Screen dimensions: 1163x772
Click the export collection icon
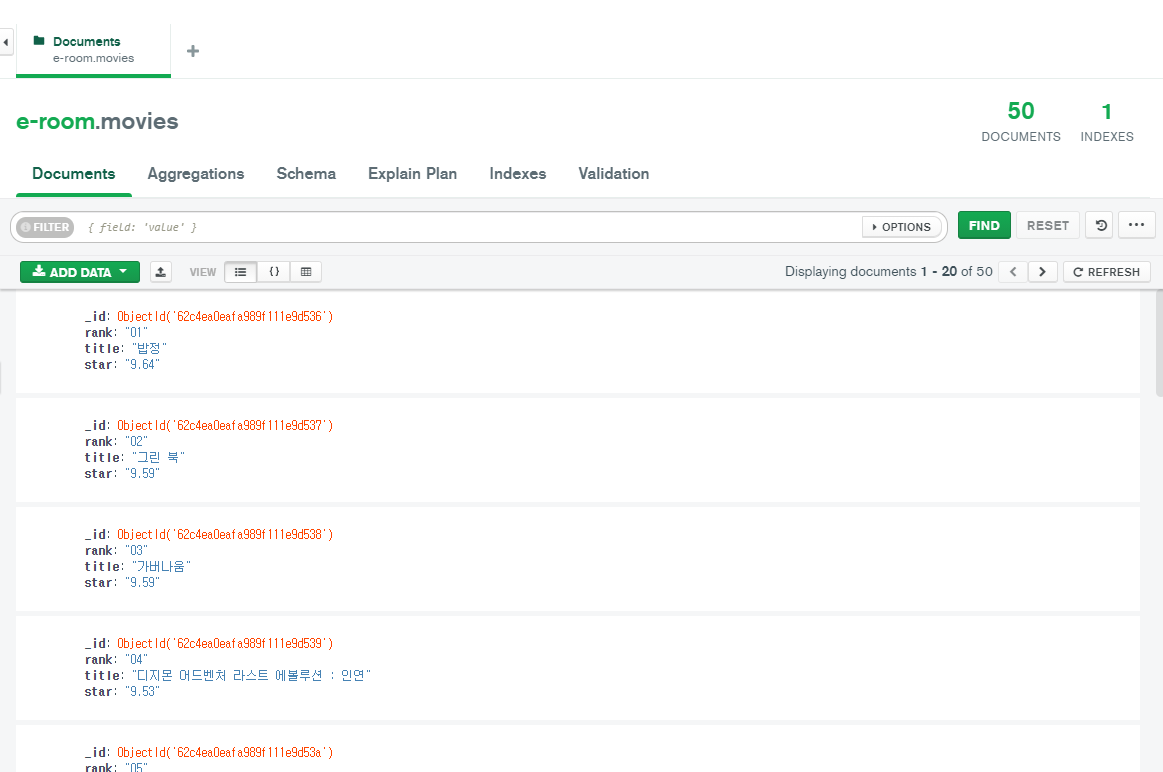[x=161, y=272]
